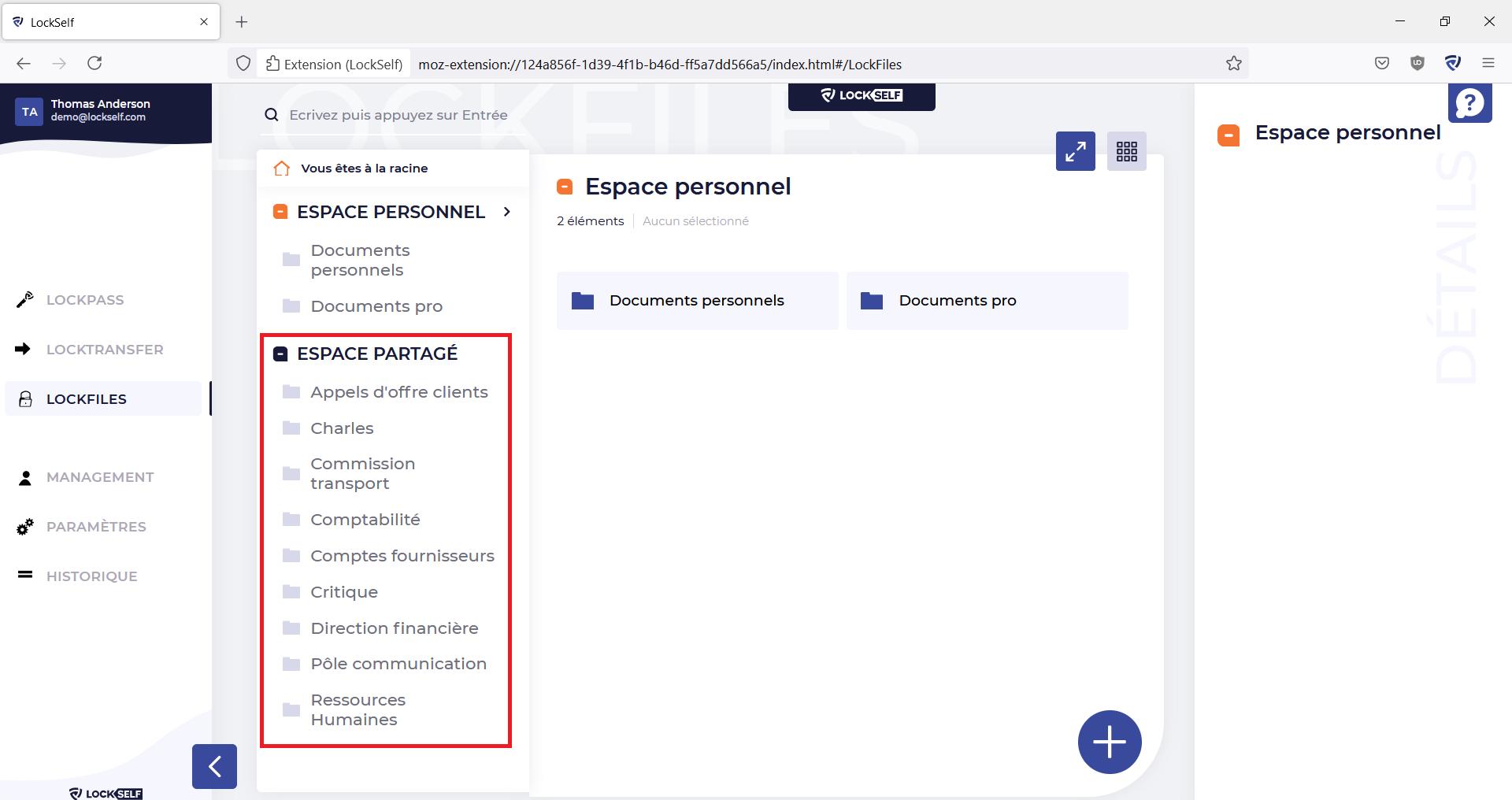
Task: Click the LockSelf logo banner at top
Action: pos(862,96)
